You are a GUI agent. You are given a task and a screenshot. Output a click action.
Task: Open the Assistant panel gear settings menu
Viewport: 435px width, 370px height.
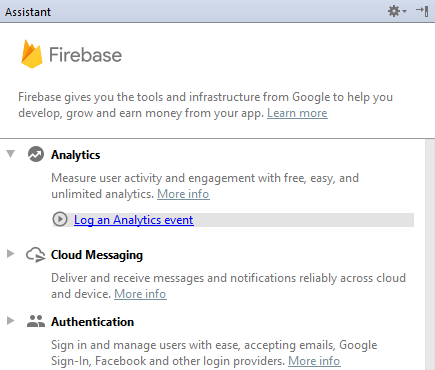tap(397, 11)
